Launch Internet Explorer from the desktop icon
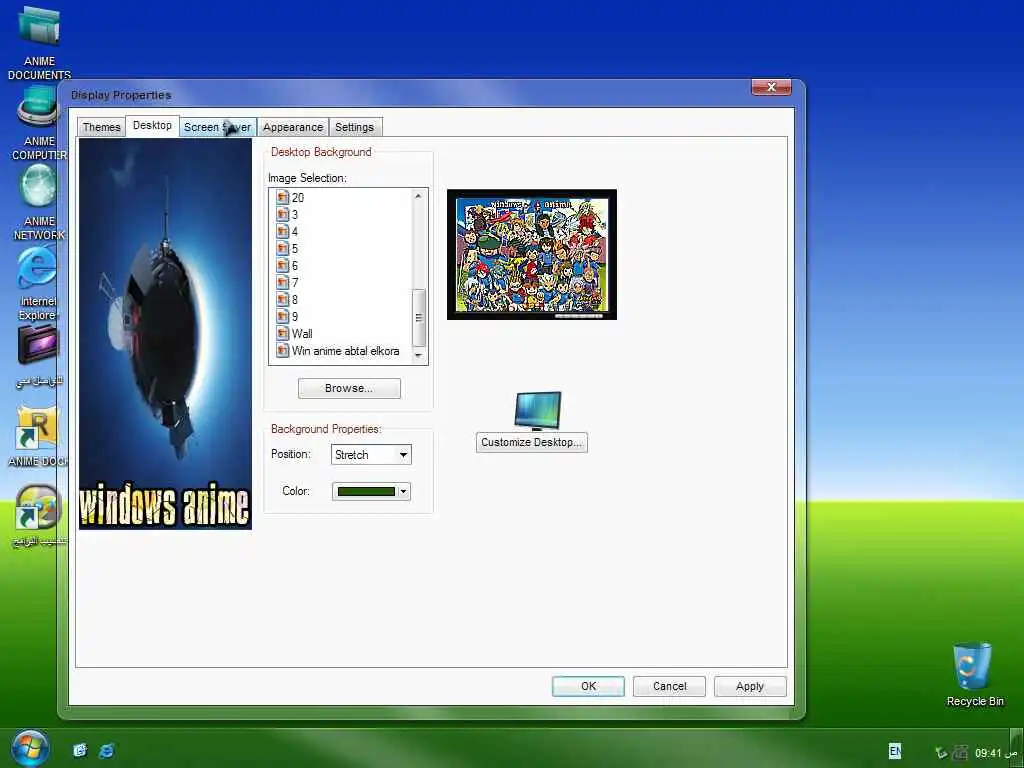Viewport: 1024px width, 768px height. 37,266
